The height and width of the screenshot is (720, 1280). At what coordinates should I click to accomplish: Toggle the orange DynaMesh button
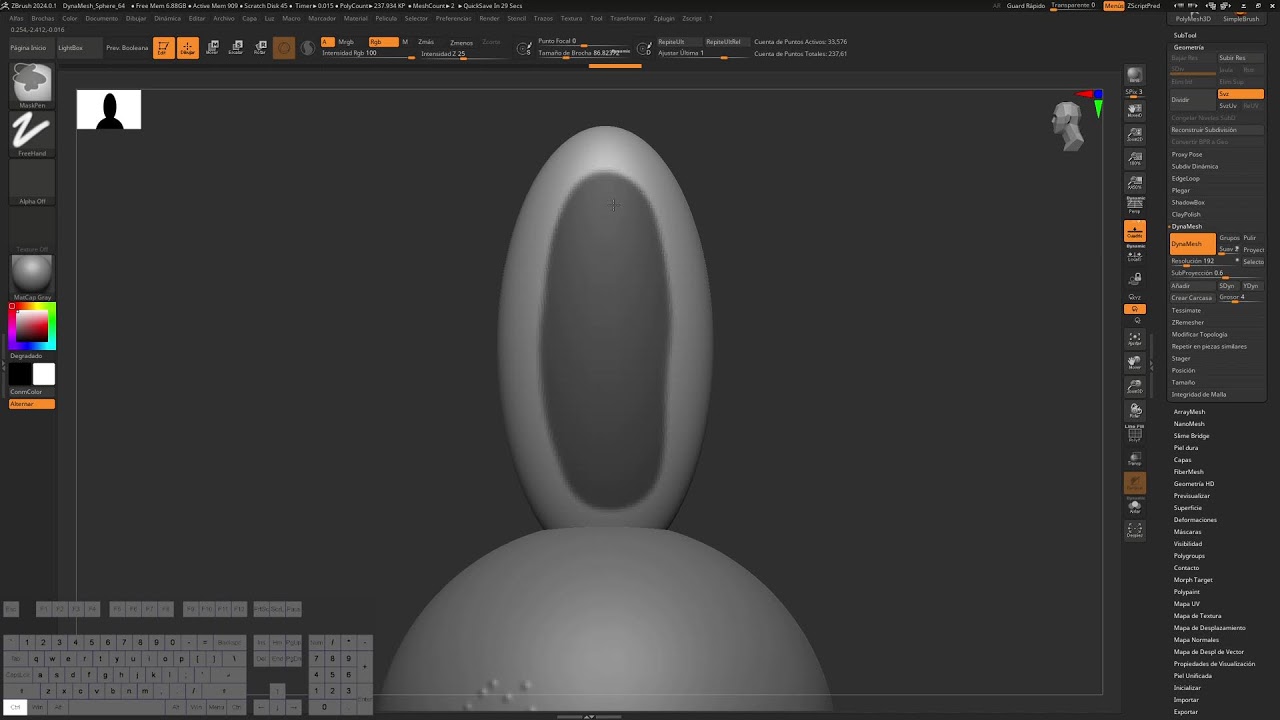coord(1192,244)
